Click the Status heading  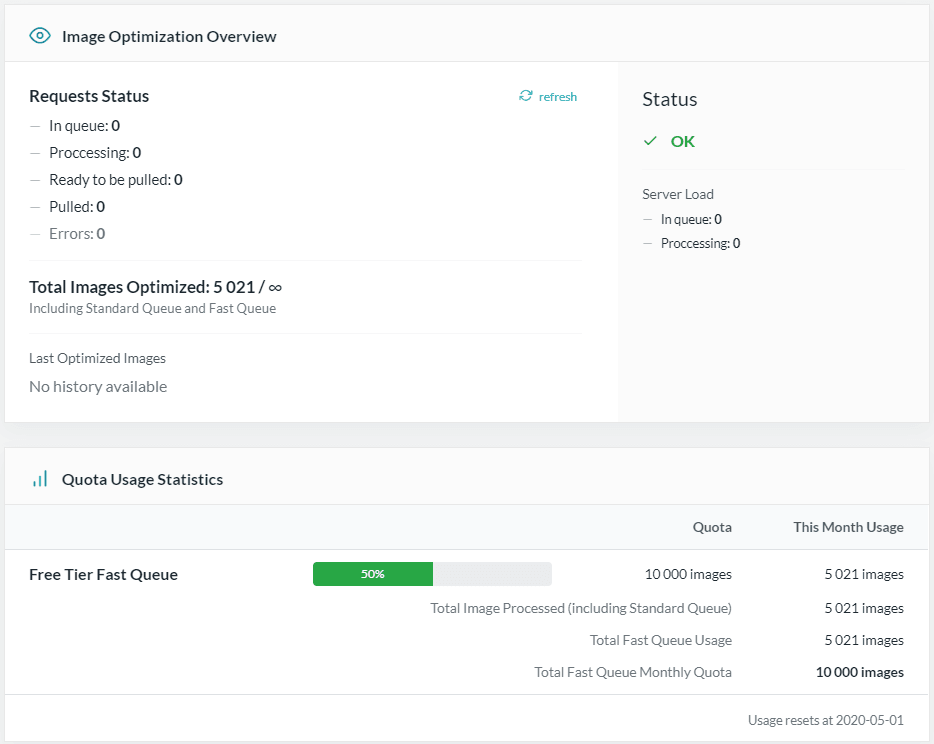[x=670, y=99]
